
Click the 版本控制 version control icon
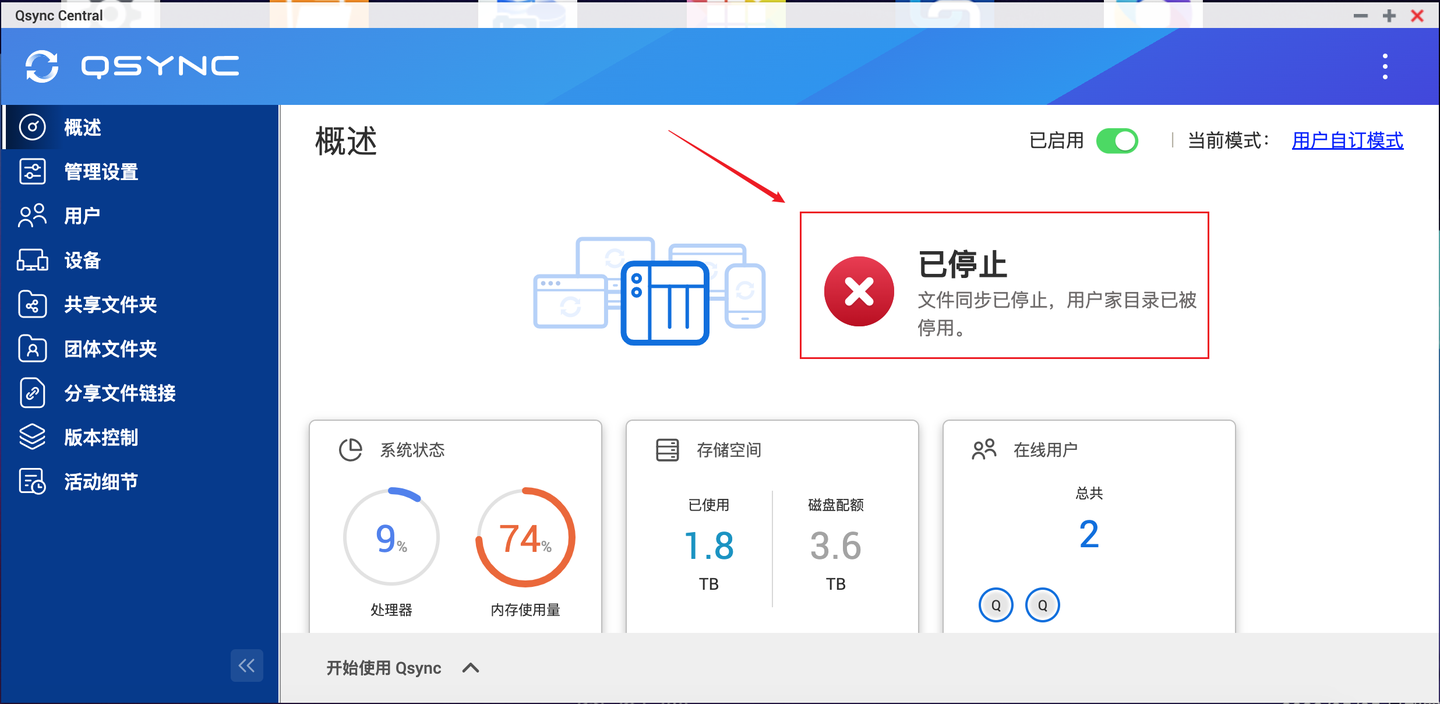point(33,437)
